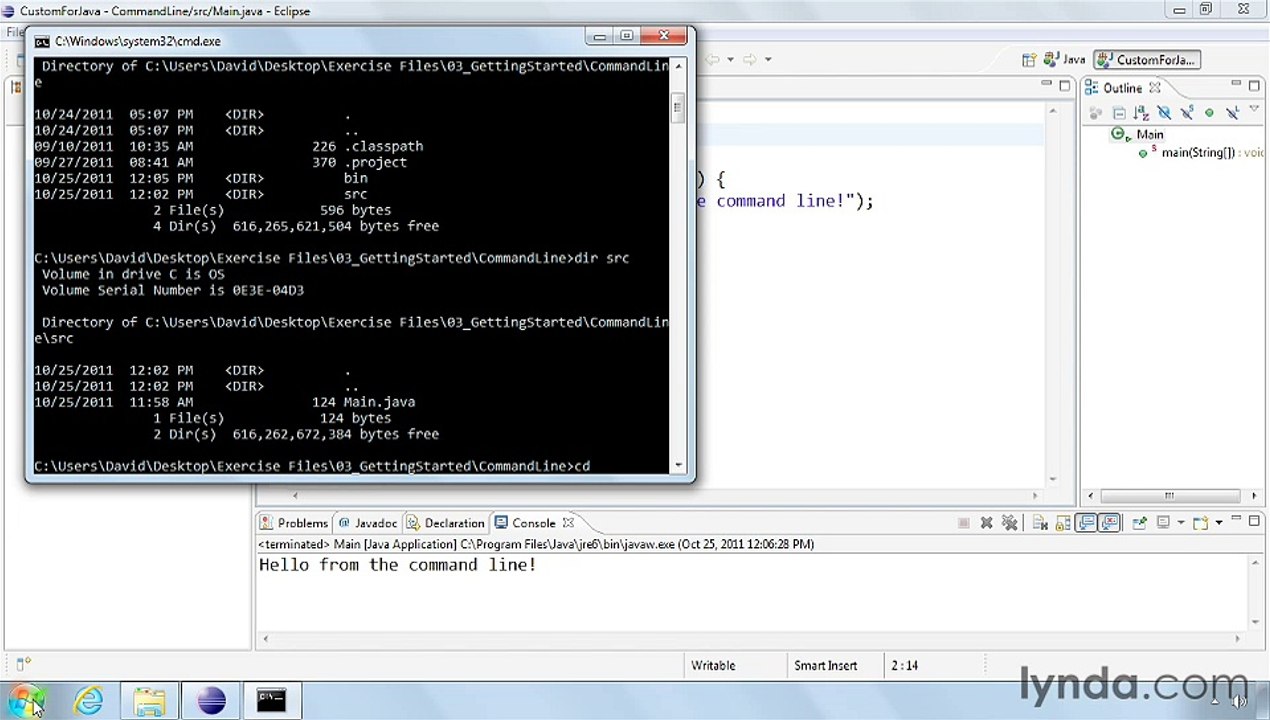1270x720 pixels.
Task: Click the terminated Main launch label
Action: [536, 544]
